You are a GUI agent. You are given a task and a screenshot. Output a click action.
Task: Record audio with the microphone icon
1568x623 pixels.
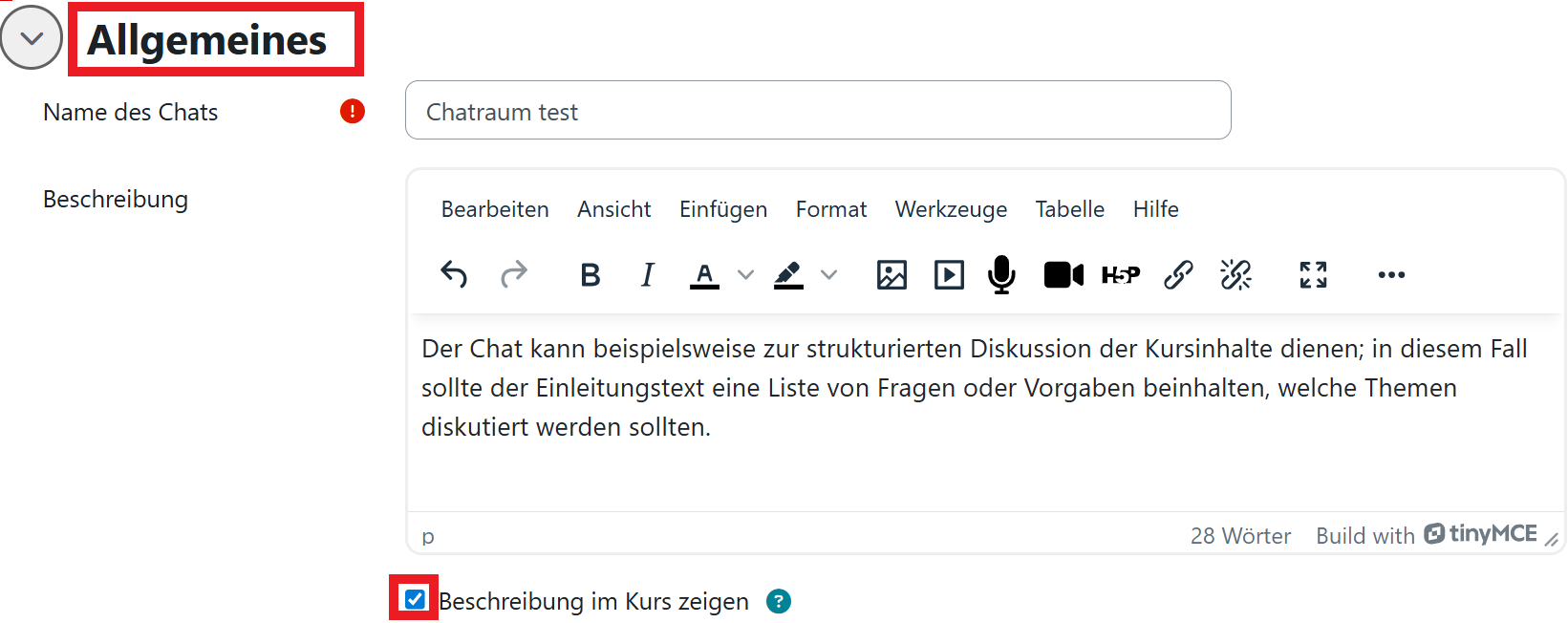click(x=1001, y=275)
